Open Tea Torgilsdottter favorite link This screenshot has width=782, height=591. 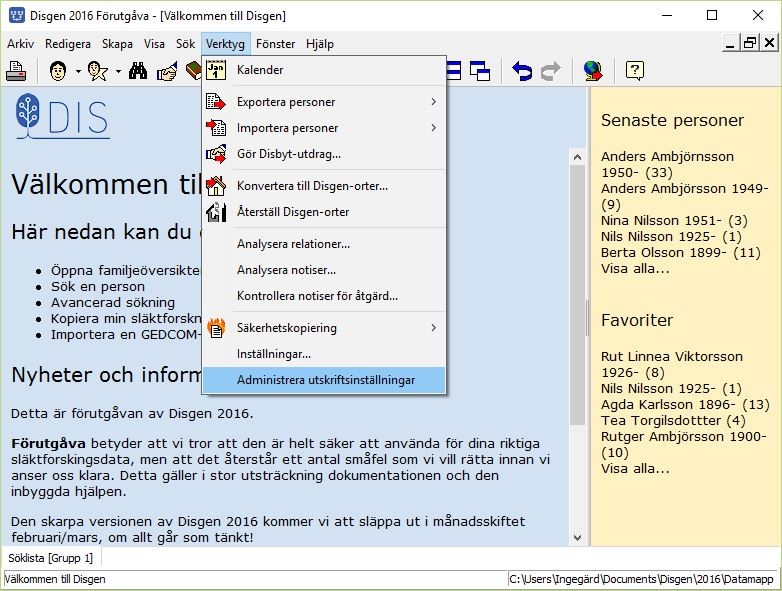tap(673, 420)
